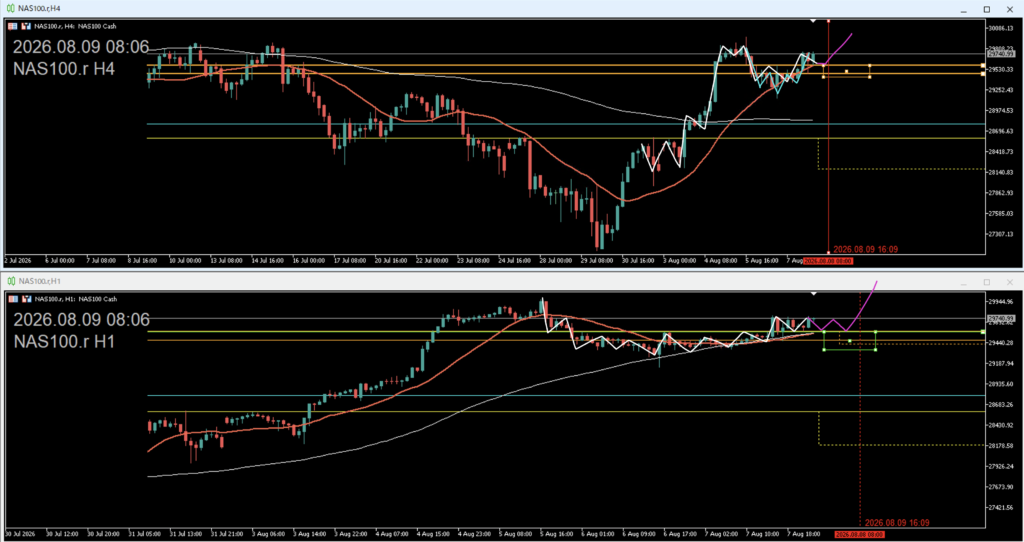
Task: Grab the chart shift triangle in H1 chart
Action: (813, 295)
